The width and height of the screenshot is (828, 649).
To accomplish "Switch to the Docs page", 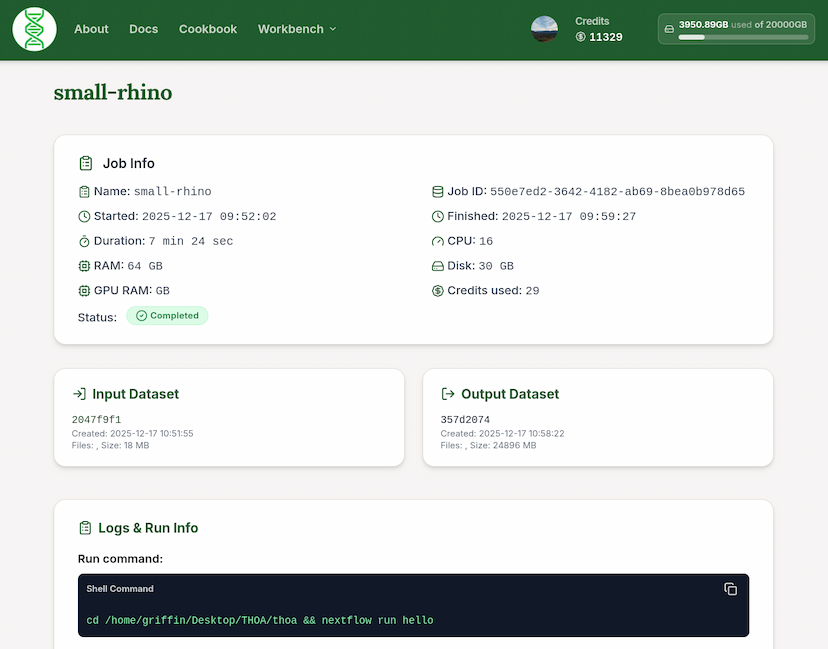I will (143, 29).
